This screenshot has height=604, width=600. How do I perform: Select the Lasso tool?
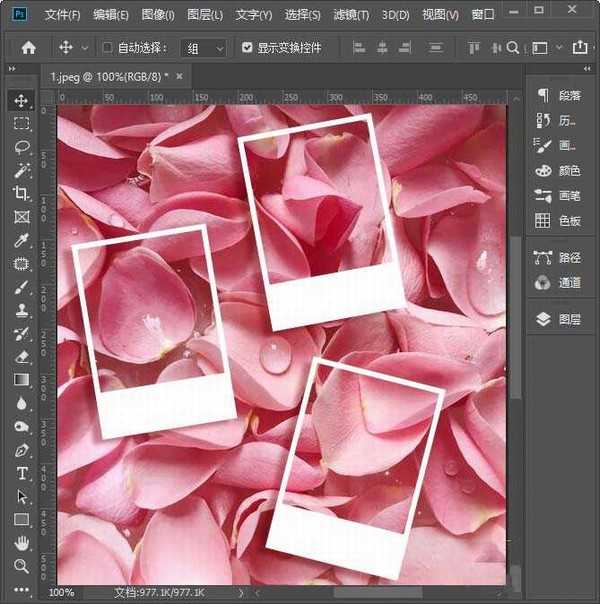click(x=21, y=147)
